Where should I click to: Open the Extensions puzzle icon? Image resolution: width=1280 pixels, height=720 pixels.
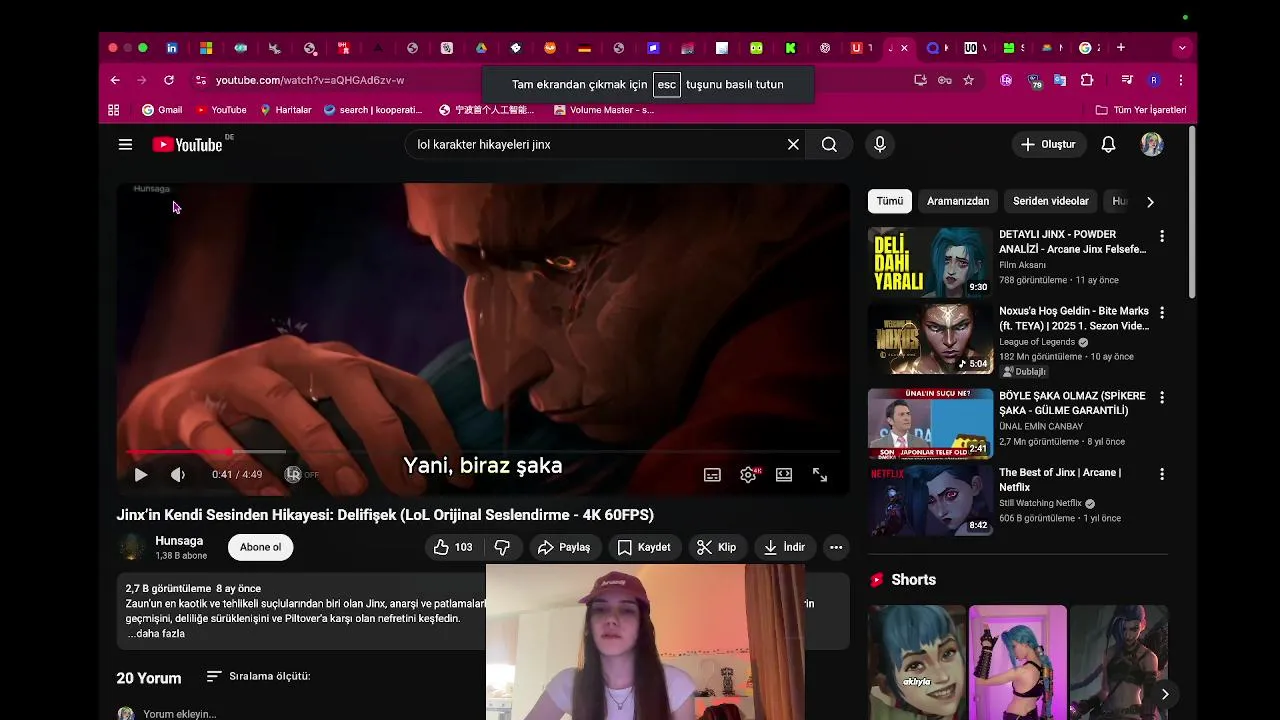(1087, 80)
